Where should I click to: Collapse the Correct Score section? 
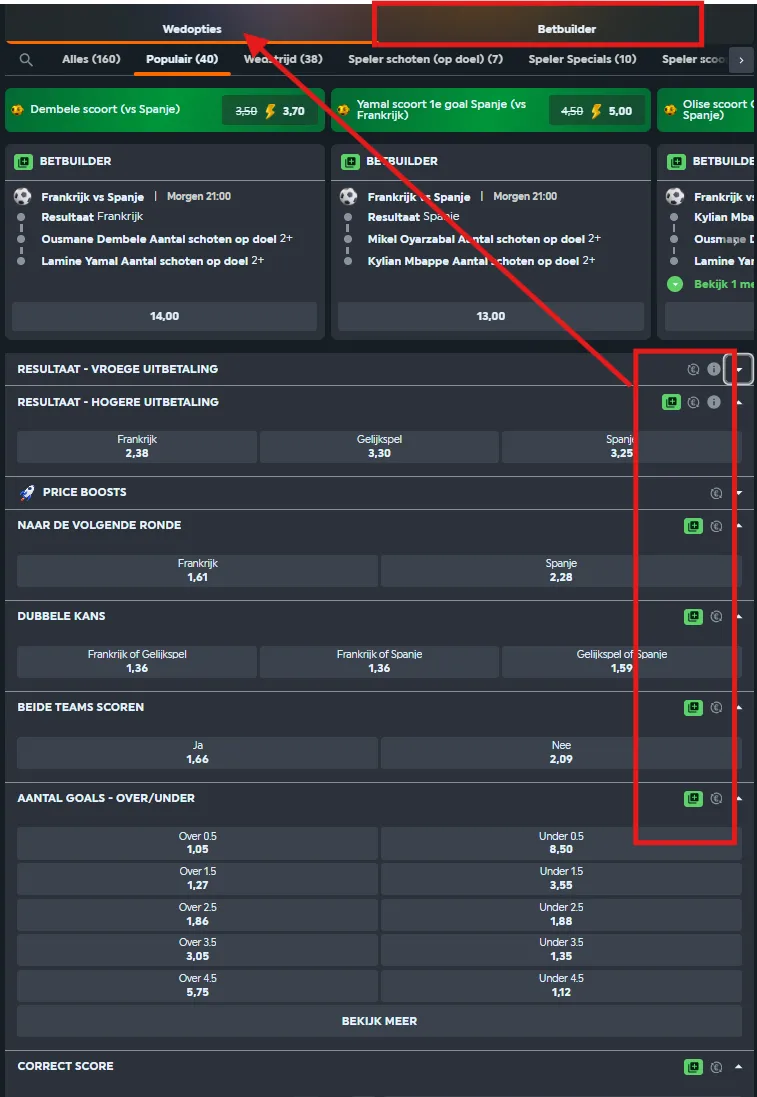pos(740,1067)
